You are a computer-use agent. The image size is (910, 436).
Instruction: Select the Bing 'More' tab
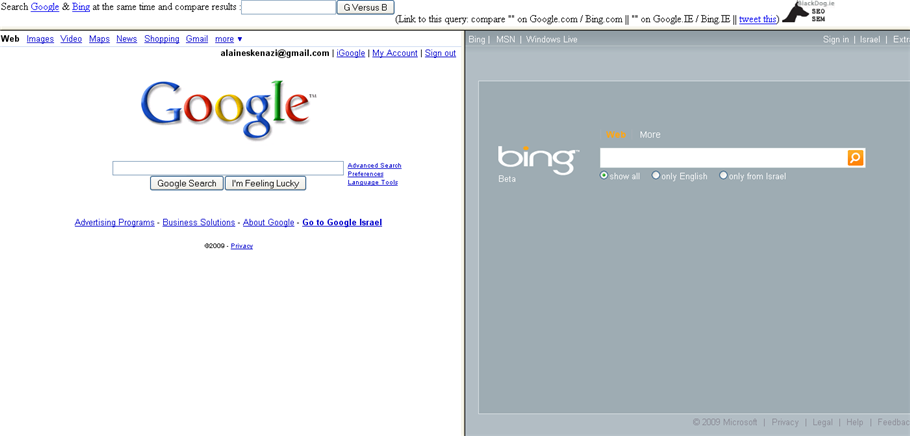pos(650,135)
